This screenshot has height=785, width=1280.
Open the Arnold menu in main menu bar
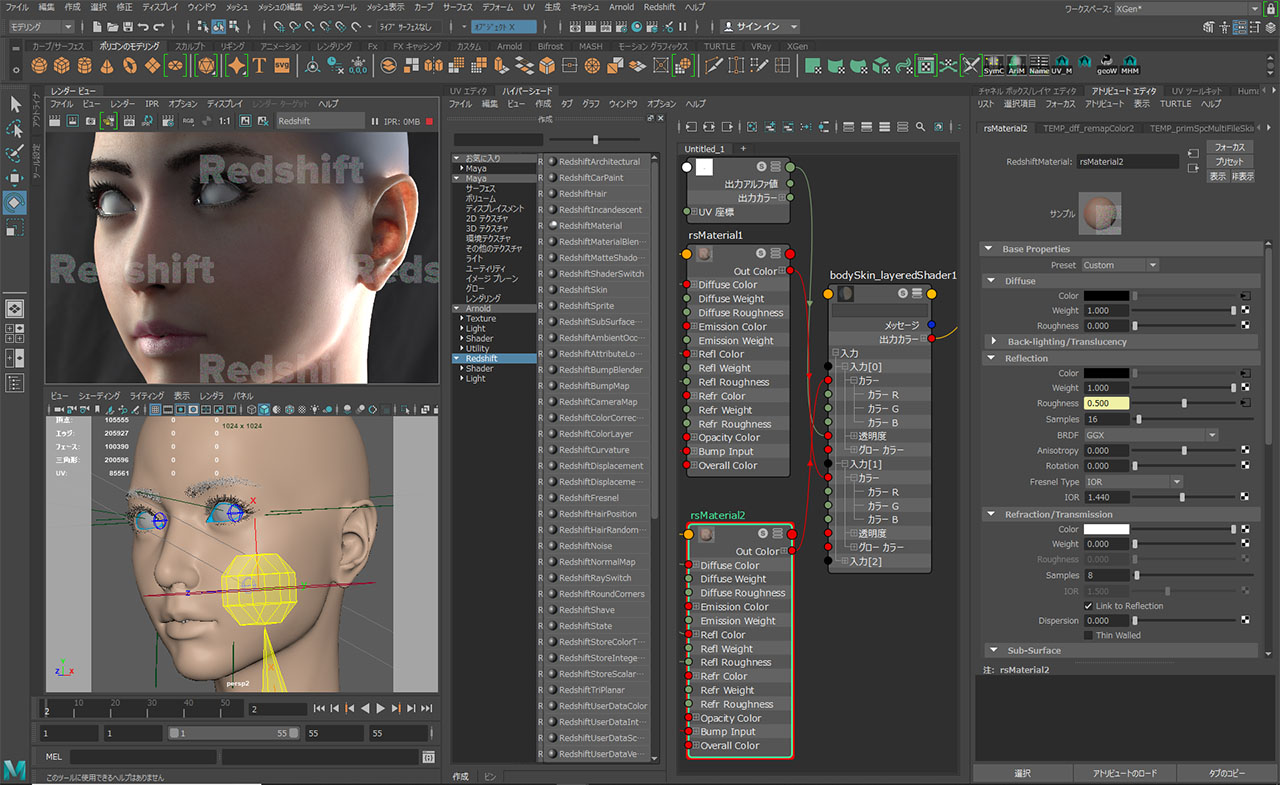pyautogui.click(x=621, y=7)
